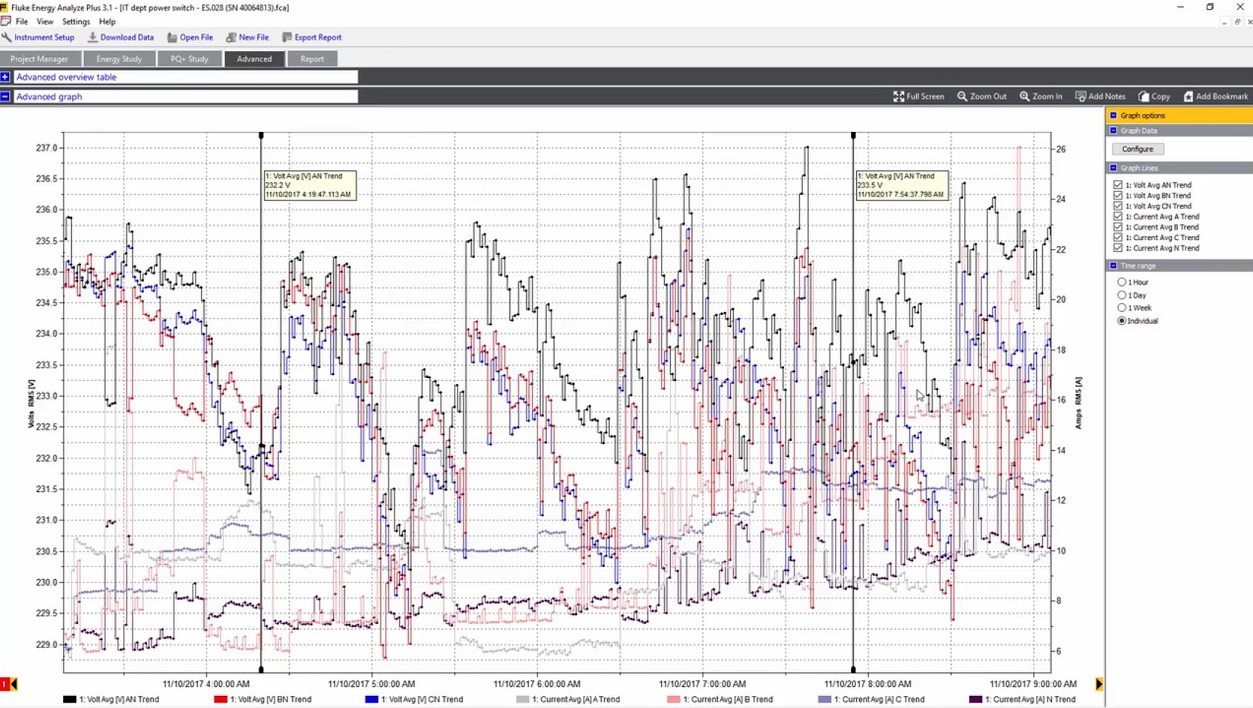1253x708 pixels.
Task: Switch to the Energy Study tab
Action: click(119, 59)
